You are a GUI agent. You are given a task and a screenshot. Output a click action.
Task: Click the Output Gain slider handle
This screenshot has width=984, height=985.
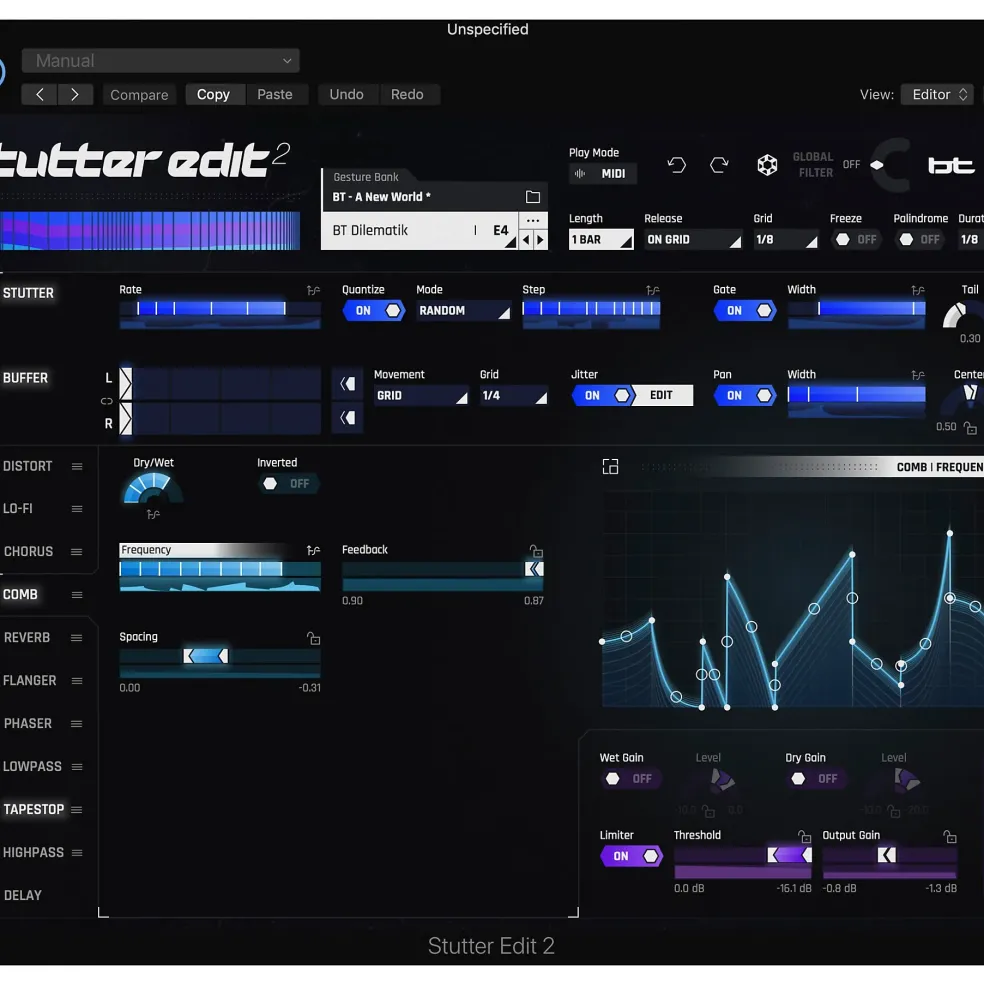[x=887, y=855]
